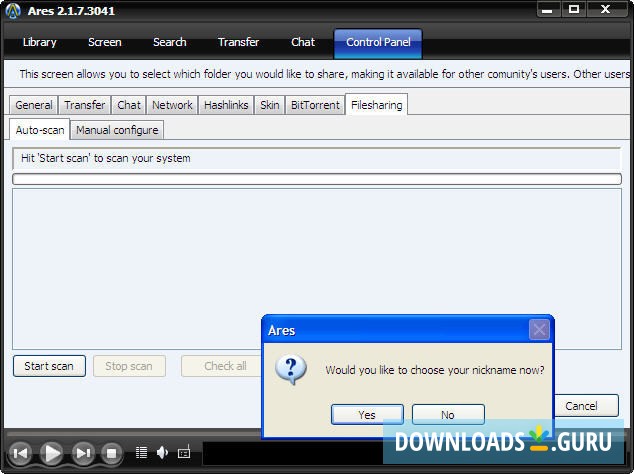634x474 pixels.
Task: Select the Control Panel tab
Action: tap(378, 43)
